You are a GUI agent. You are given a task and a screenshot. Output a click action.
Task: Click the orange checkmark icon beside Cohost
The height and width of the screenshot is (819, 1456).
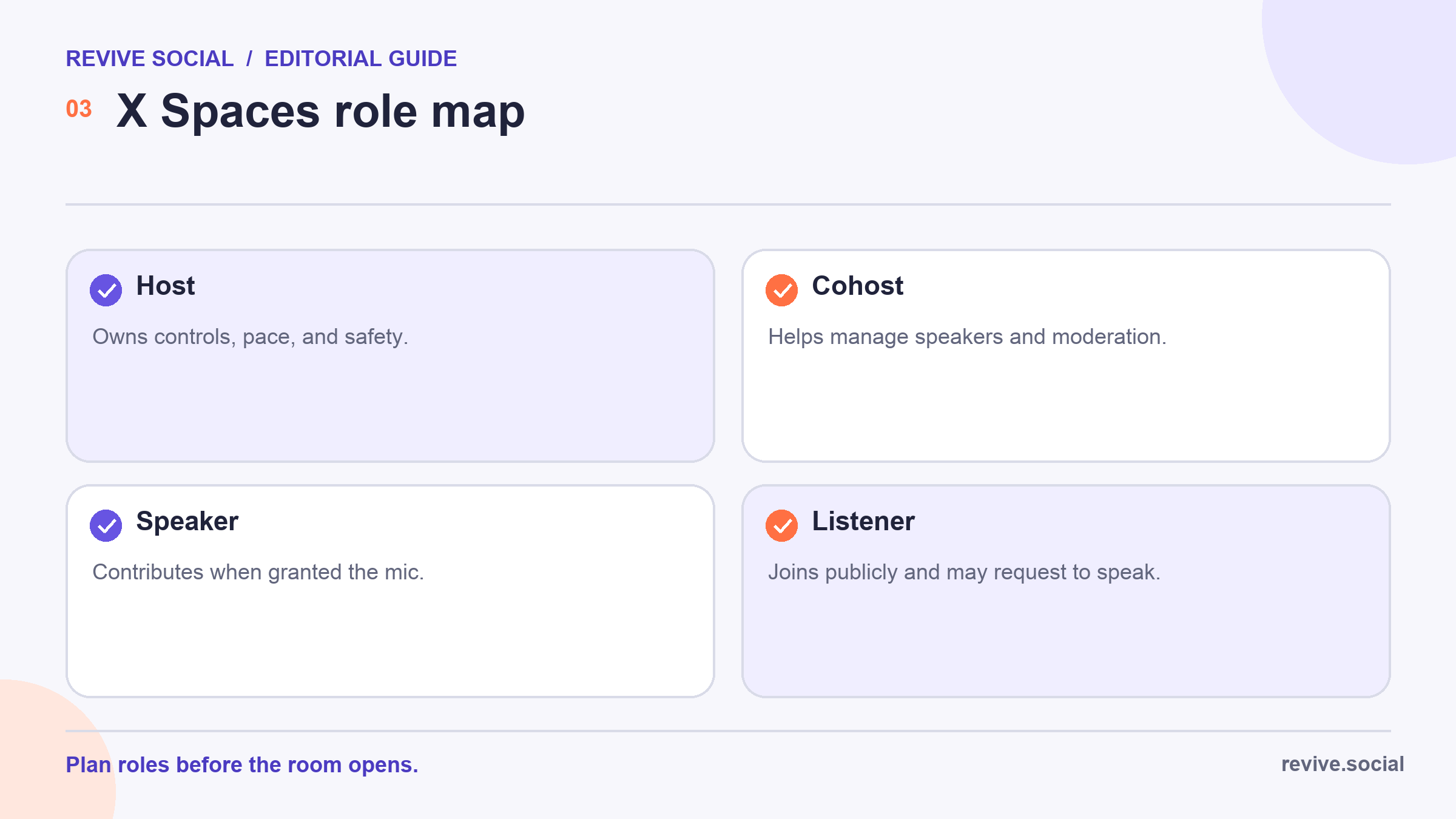tap(781, 290)
